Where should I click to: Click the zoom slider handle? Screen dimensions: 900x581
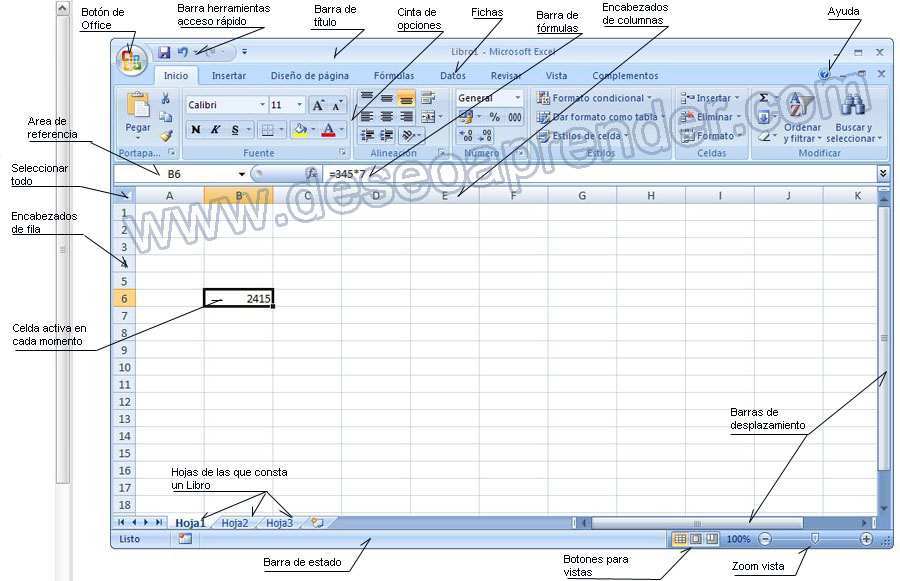pyautogui.click(x=815, y=539)
